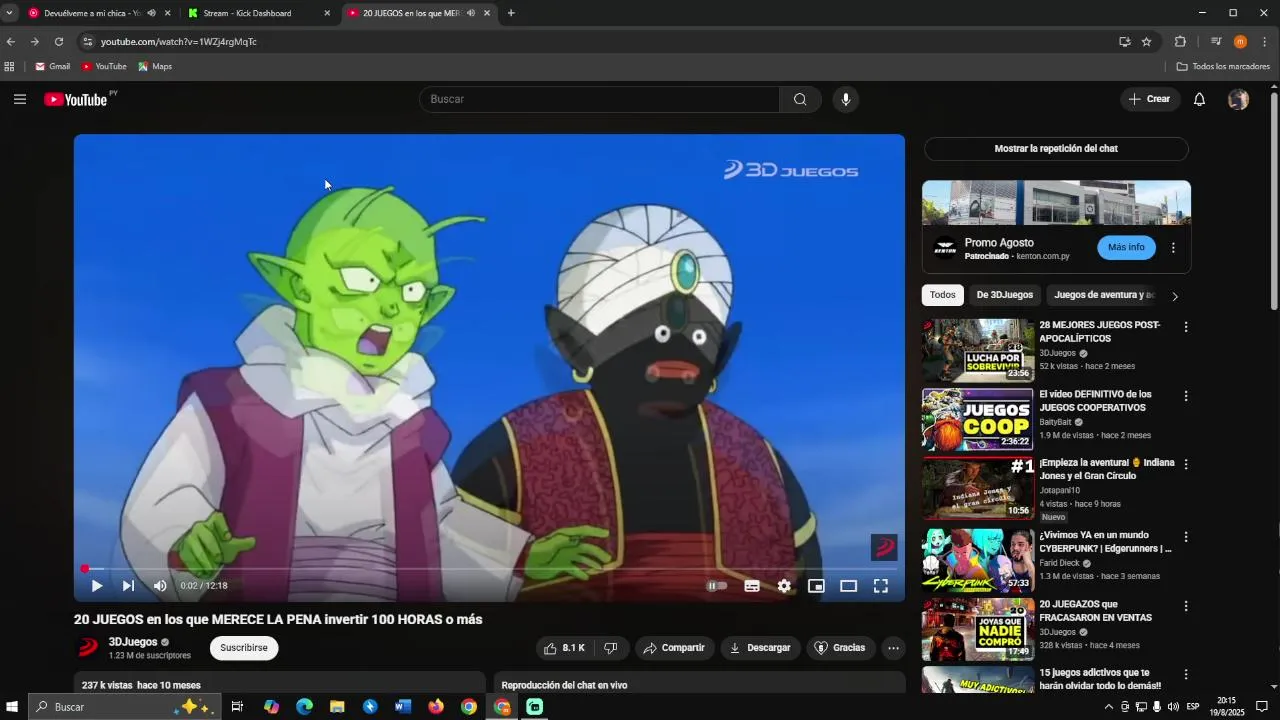Play the video
The height and width of the screenshot is (720, 1280).
[x=97, y=586]
